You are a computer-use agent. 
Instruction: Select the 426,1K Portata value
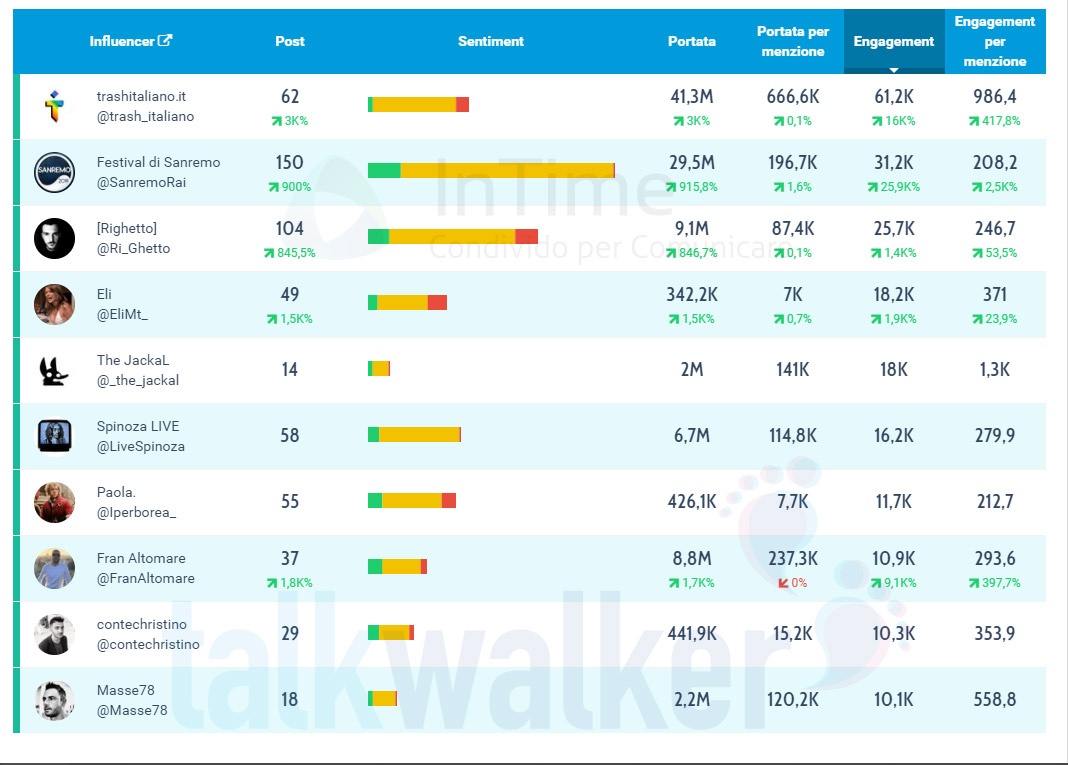pos(691,501)
